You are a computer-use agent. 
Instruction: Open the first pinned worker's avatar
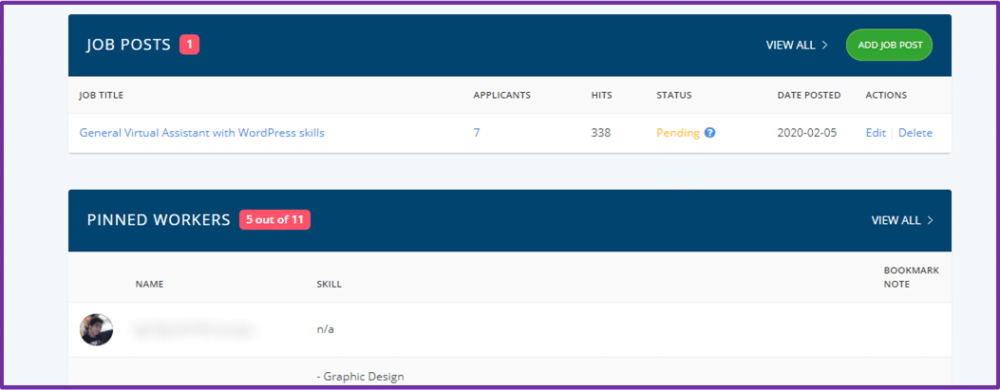[x=96, y=329]
